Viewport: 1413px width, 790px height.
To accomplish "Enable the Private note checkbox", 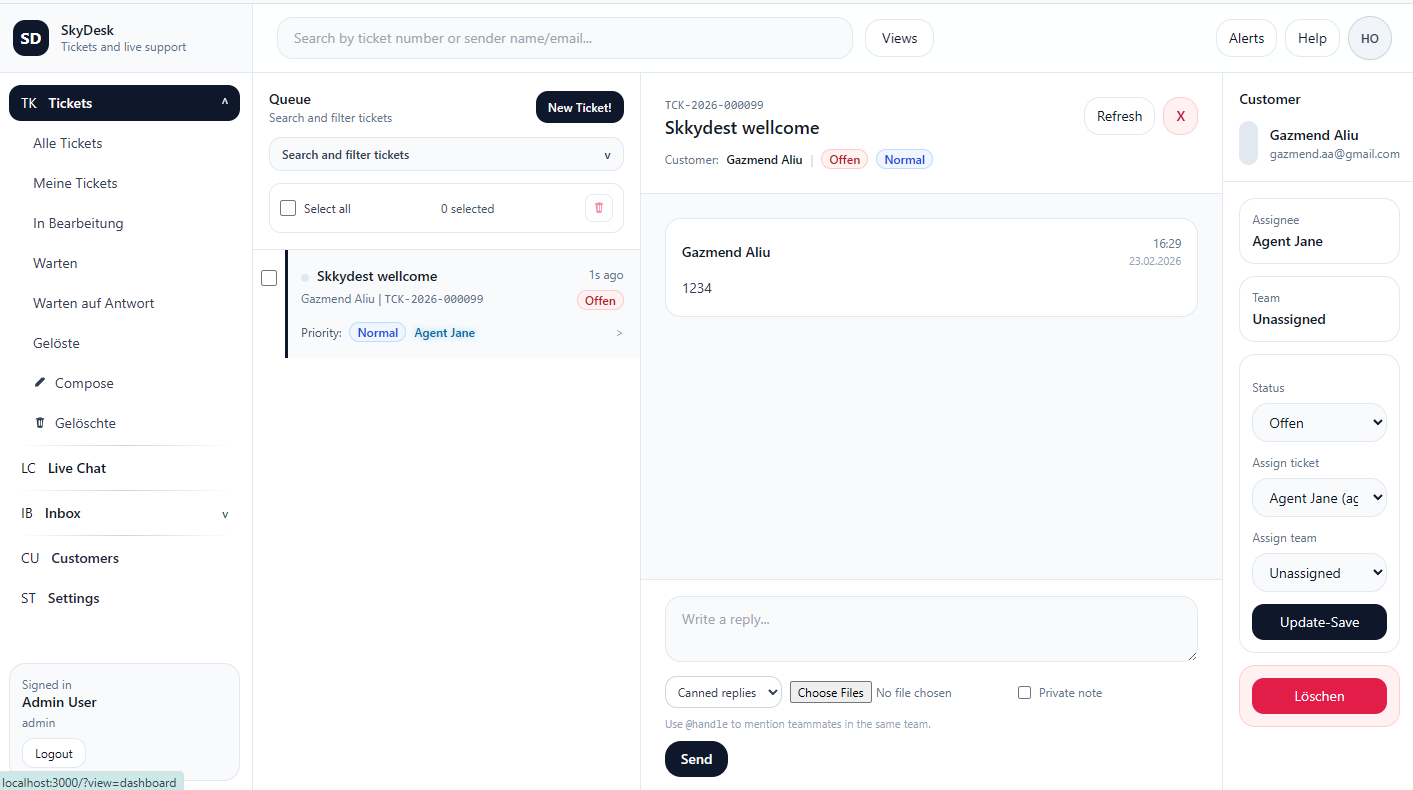I will tap(1024, 693).
